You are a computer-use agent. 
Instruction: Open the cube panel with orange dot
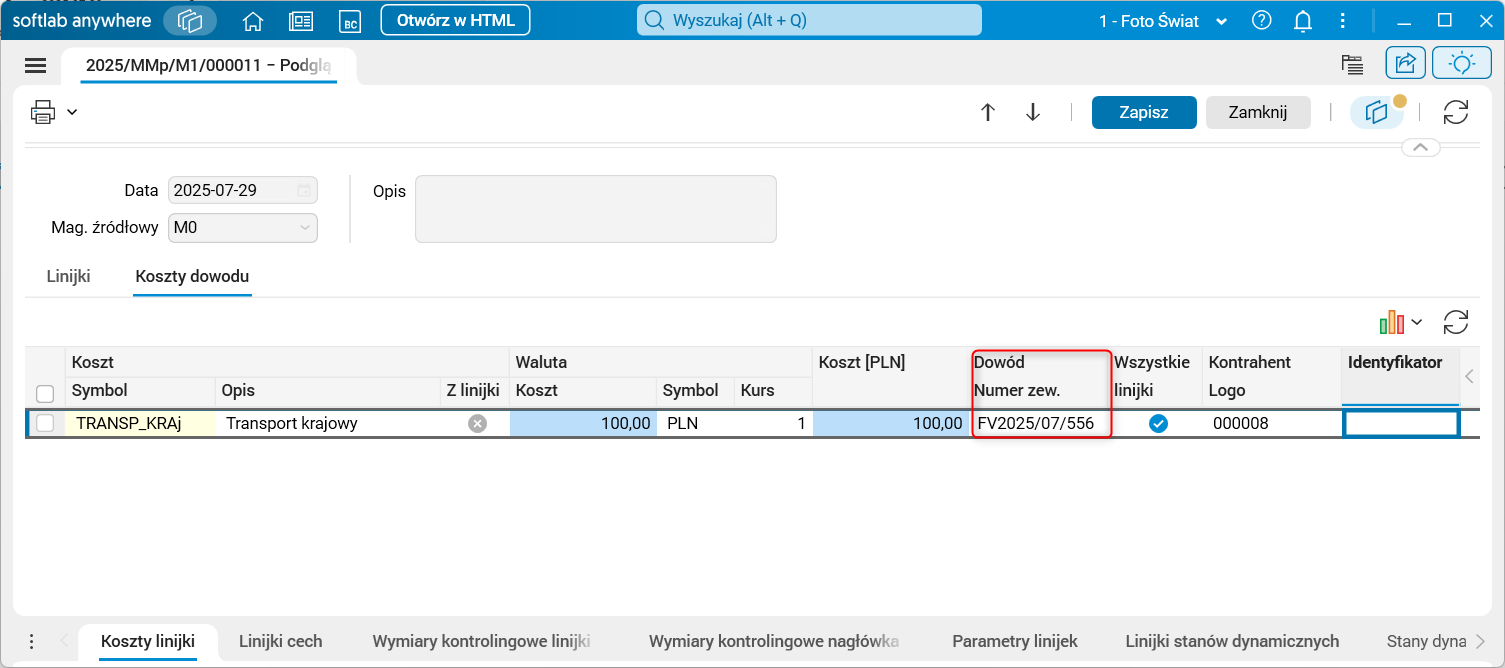coord(1378,112)
